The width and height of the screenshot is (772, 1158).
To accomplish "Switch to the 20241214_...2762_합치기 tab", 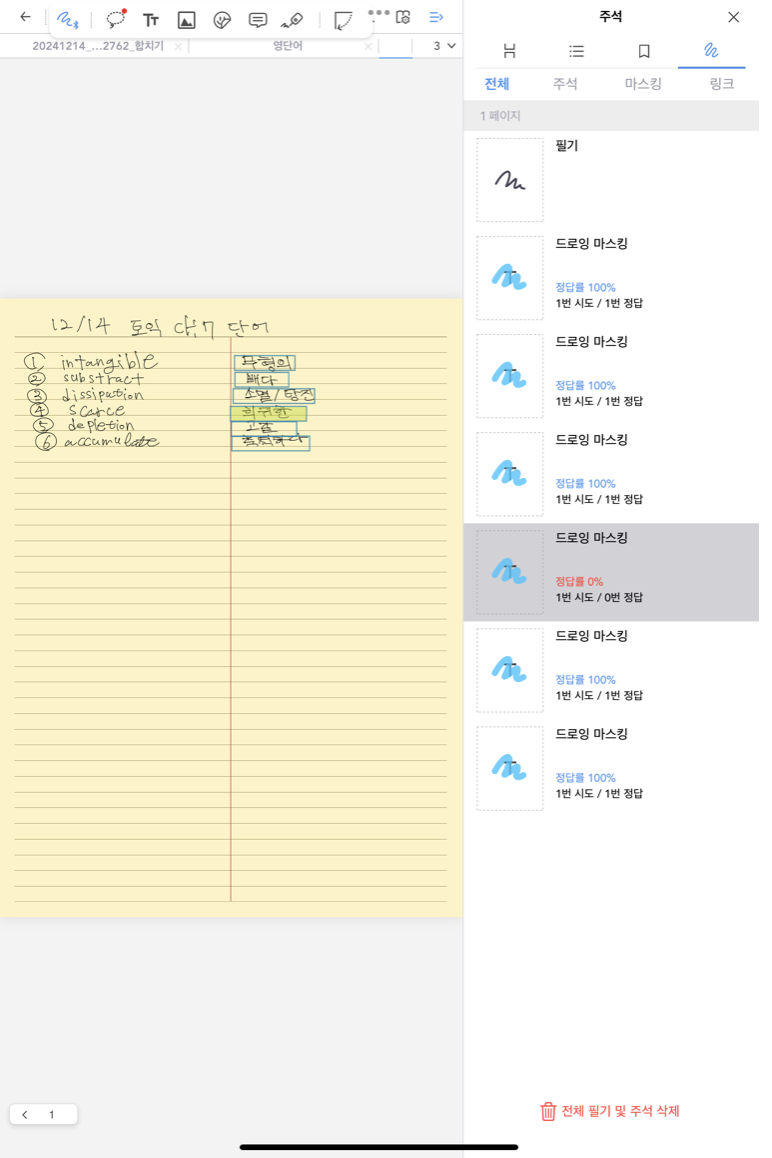I will [x=98, y=46].
